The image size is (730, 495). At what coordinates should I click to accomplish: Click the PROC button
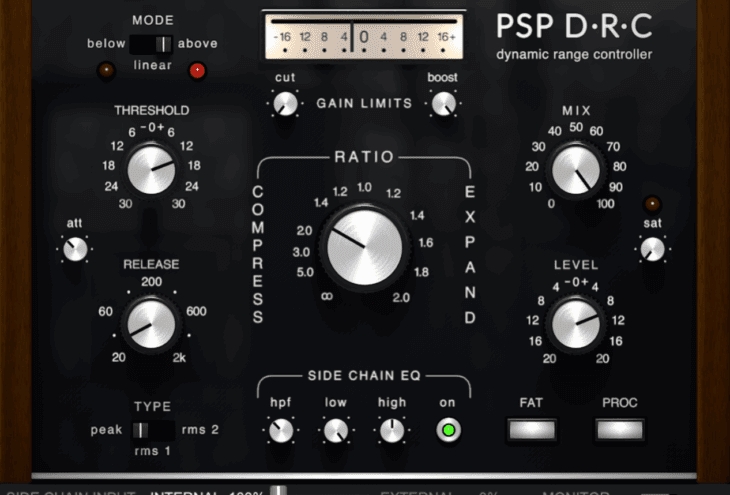click(x=620, y=430)
